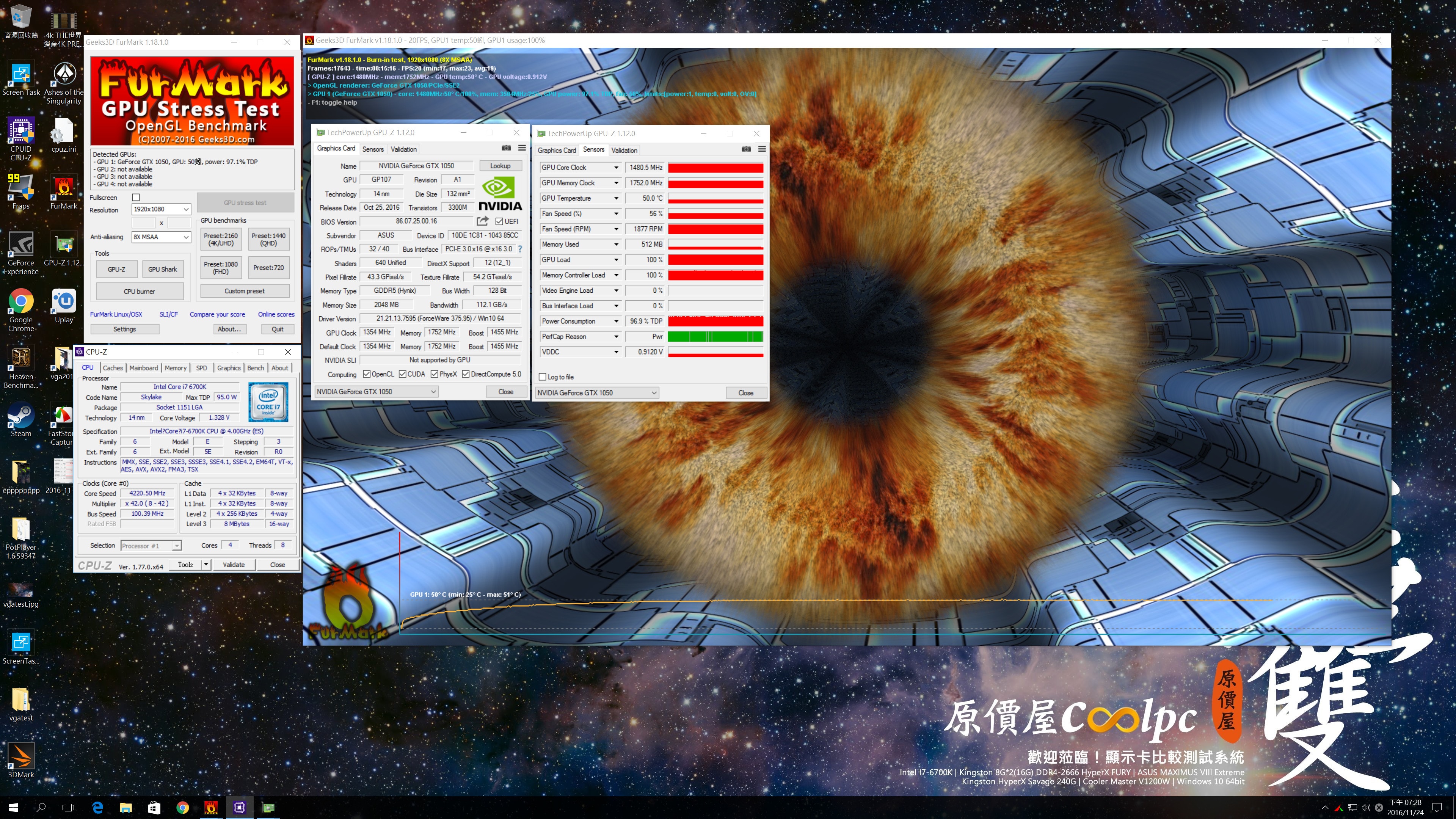Image resolution: width=1456 pixels, height=819 pixels.
Task: Open the Windows Start menu
Action: tap(14, 807)
